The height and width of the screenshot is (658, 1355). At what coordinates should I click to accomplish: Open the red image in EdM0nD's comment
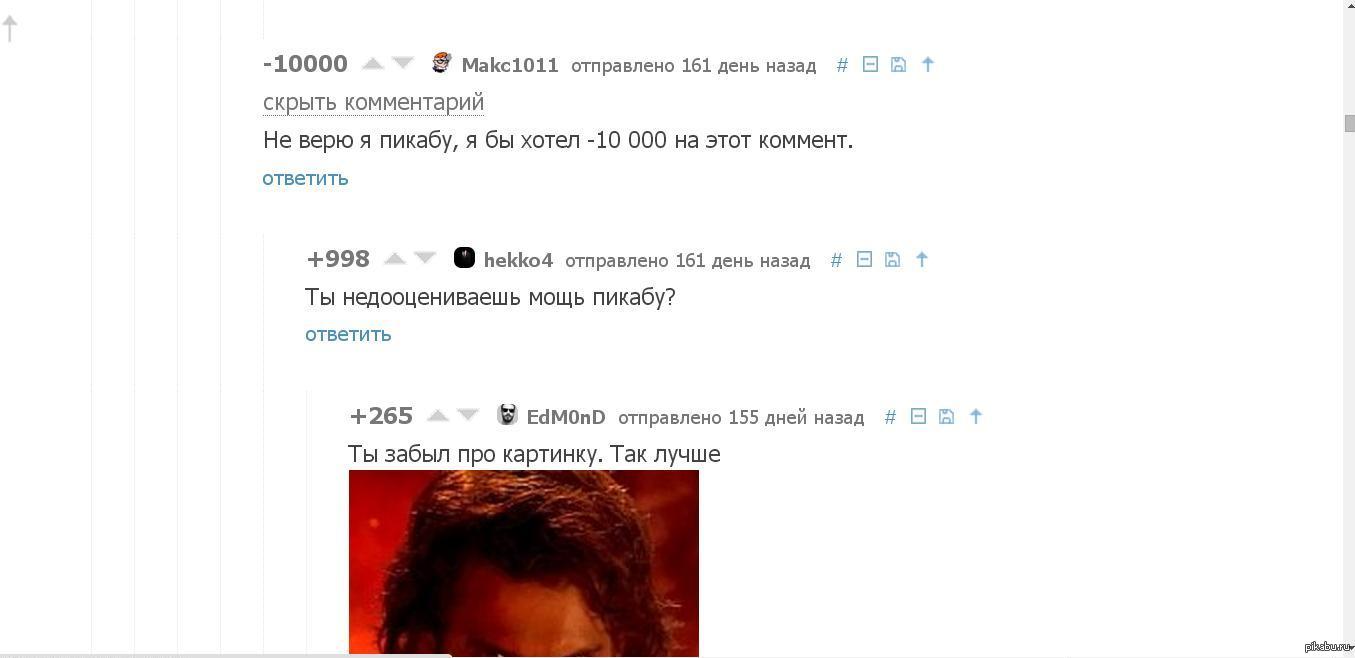tap(524, 563)
